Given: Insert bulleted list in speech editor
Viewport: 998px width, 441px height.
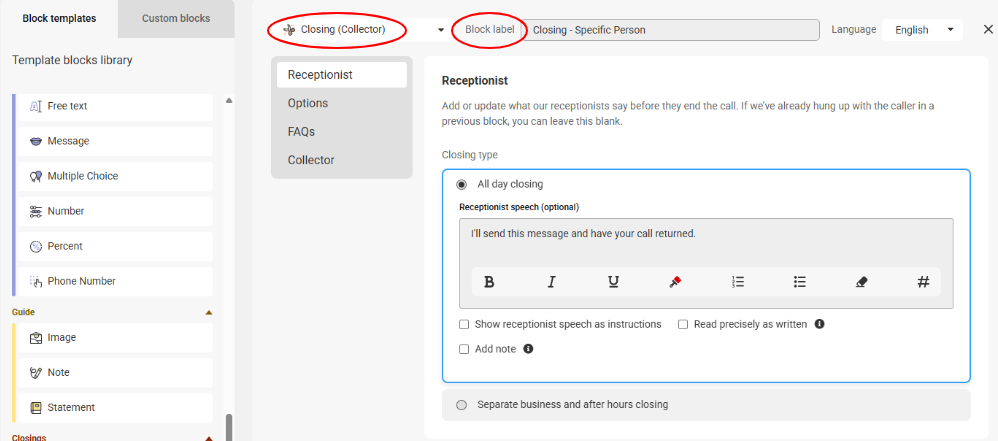Looking at the screenshot, I should pyautogui.click(x=799, y=282).
